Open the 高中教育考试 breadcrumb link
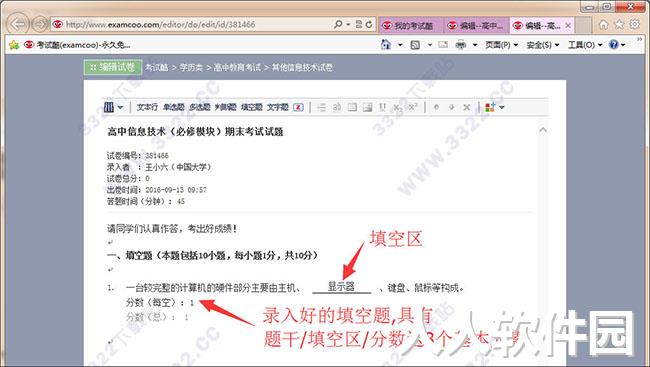This screenshot has width=650, height=367. click(238, 68)
